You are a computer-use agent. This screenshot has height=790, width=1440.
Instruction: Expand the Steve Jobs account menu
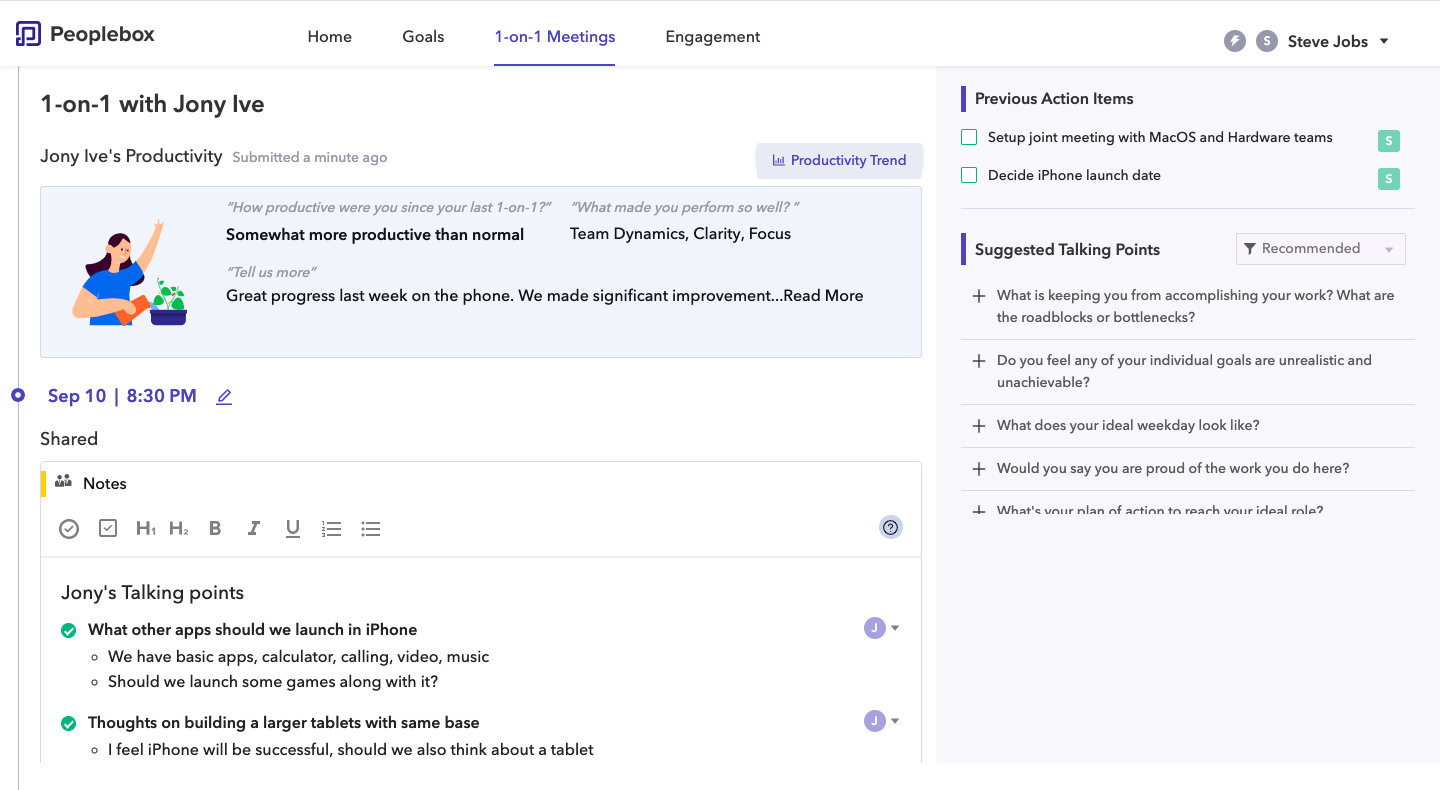(1384, 41)
